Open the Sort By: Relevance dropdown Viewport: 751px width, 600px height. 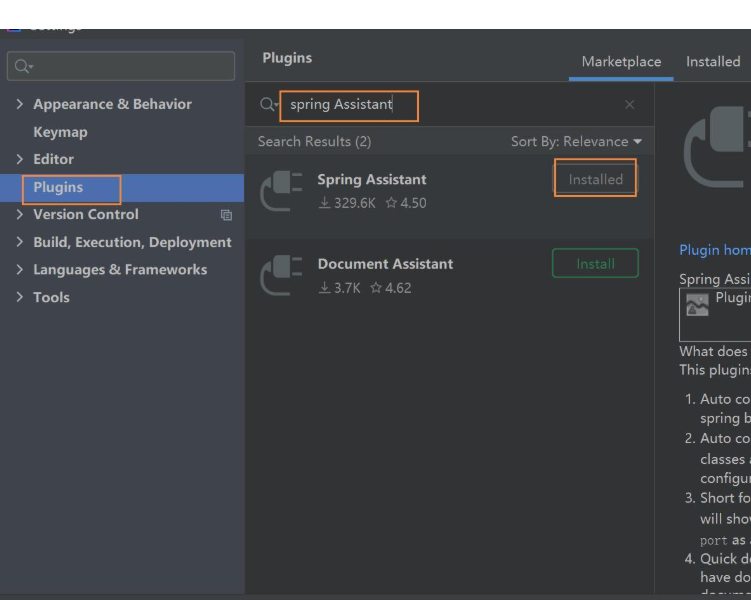pyautogui.click(x=576, y=142)
